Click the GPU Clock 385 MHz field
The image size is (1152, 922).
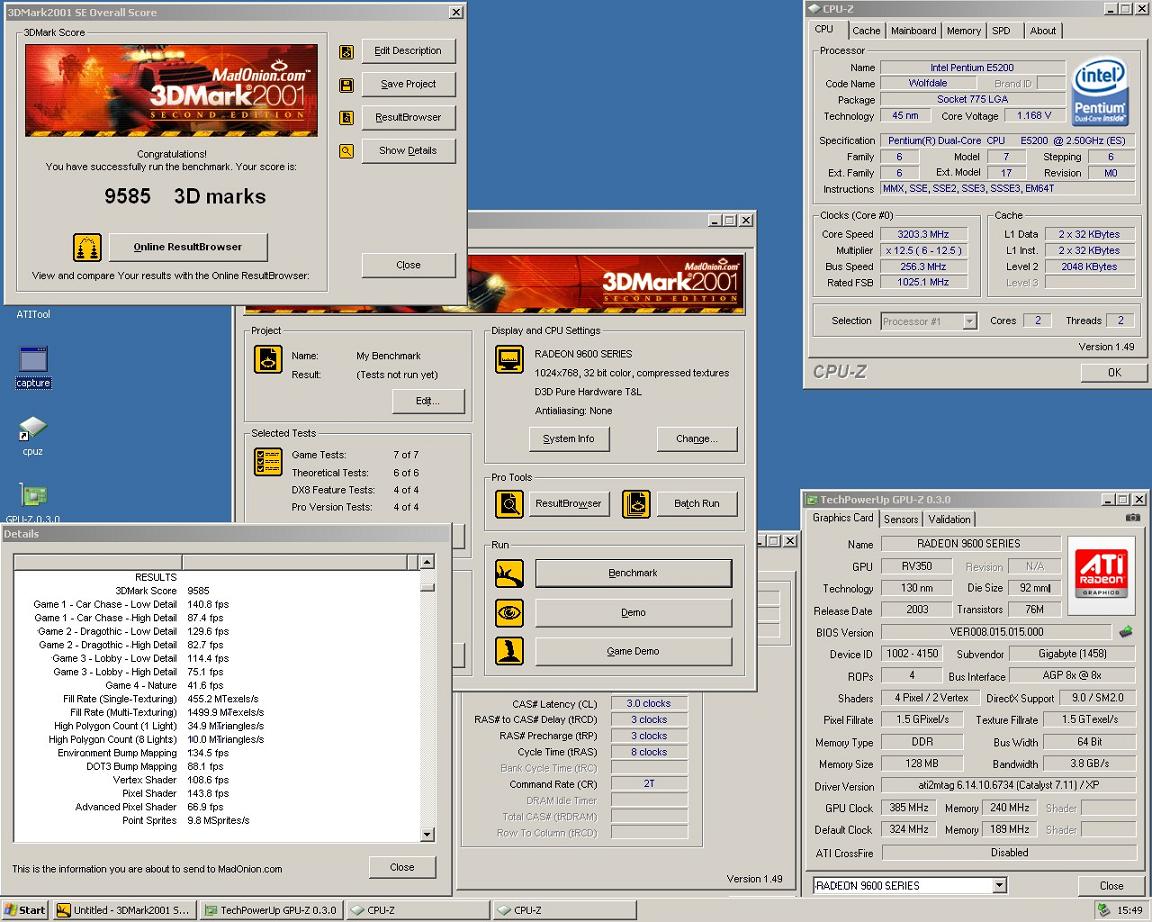click(x=909, y=808)
